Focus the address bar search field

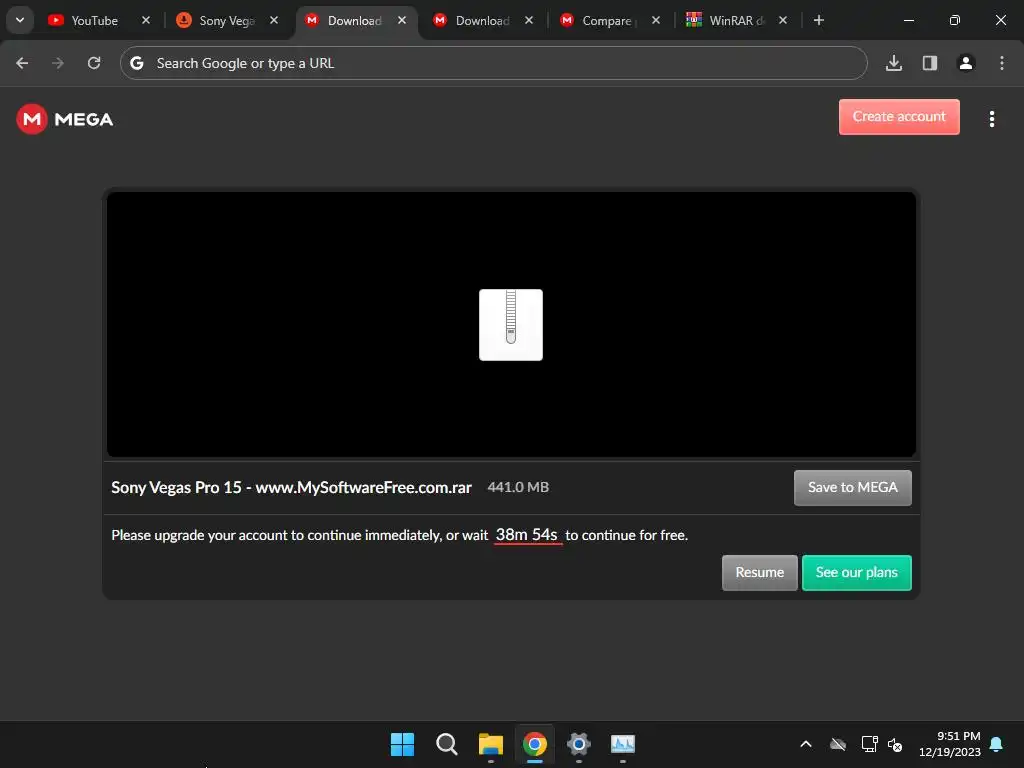coord(493,63)
